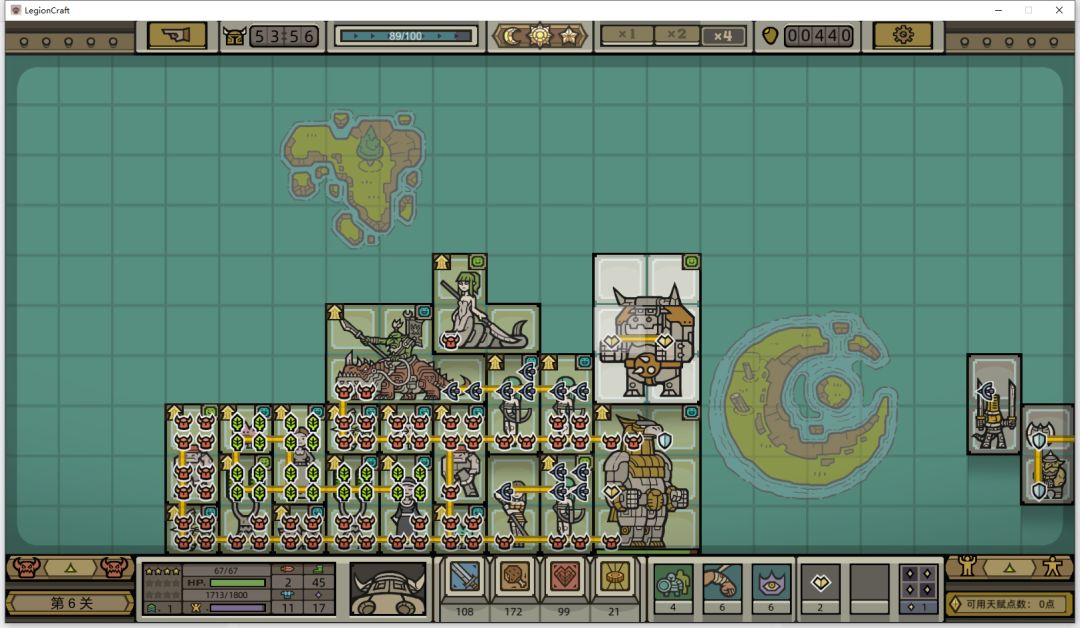Select the golden sunburst skill labeled 21
Image resolution: width=1080 pixels, height=628 pixels.
[614, 577]
